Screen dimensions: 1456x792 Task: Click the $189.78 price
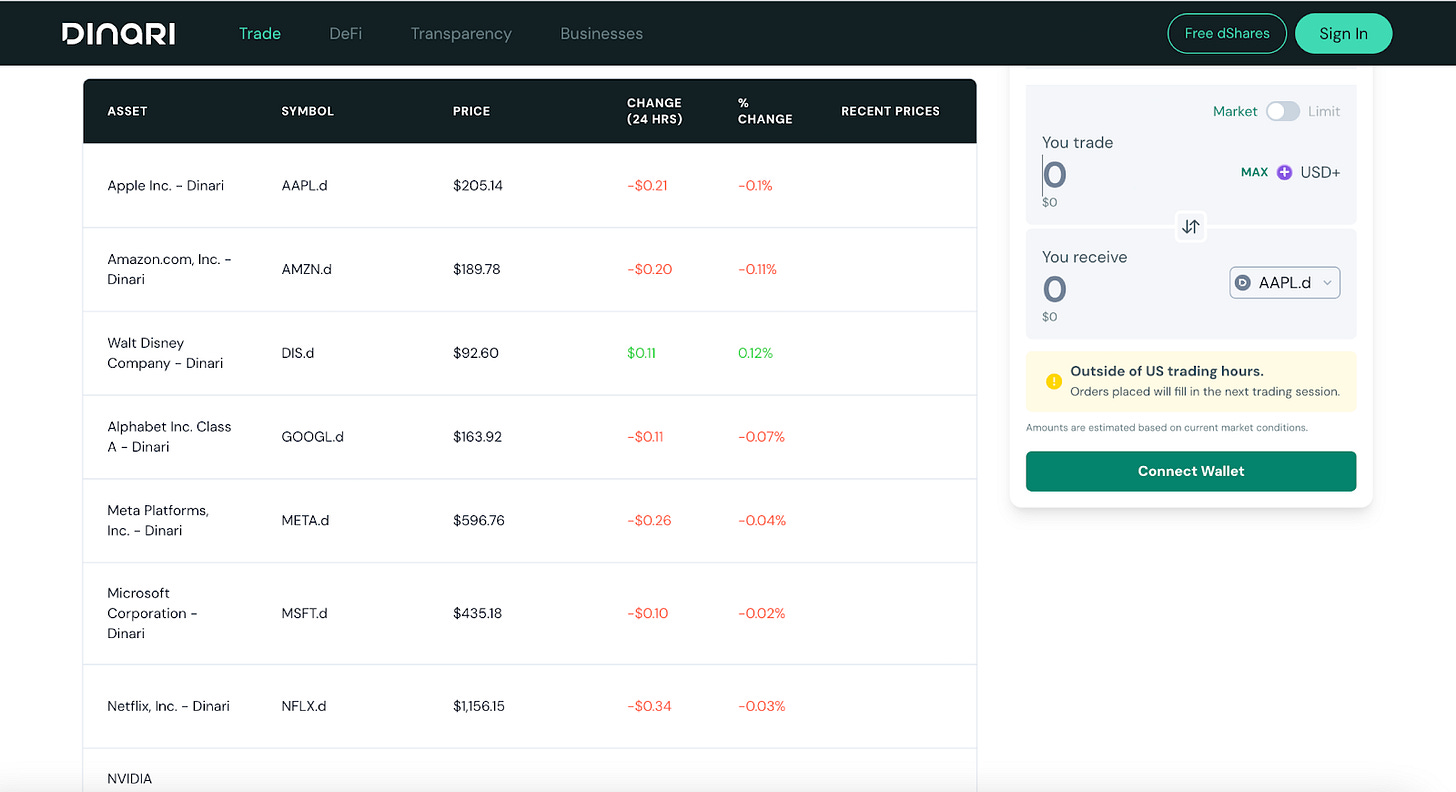[x=478, y=270]
